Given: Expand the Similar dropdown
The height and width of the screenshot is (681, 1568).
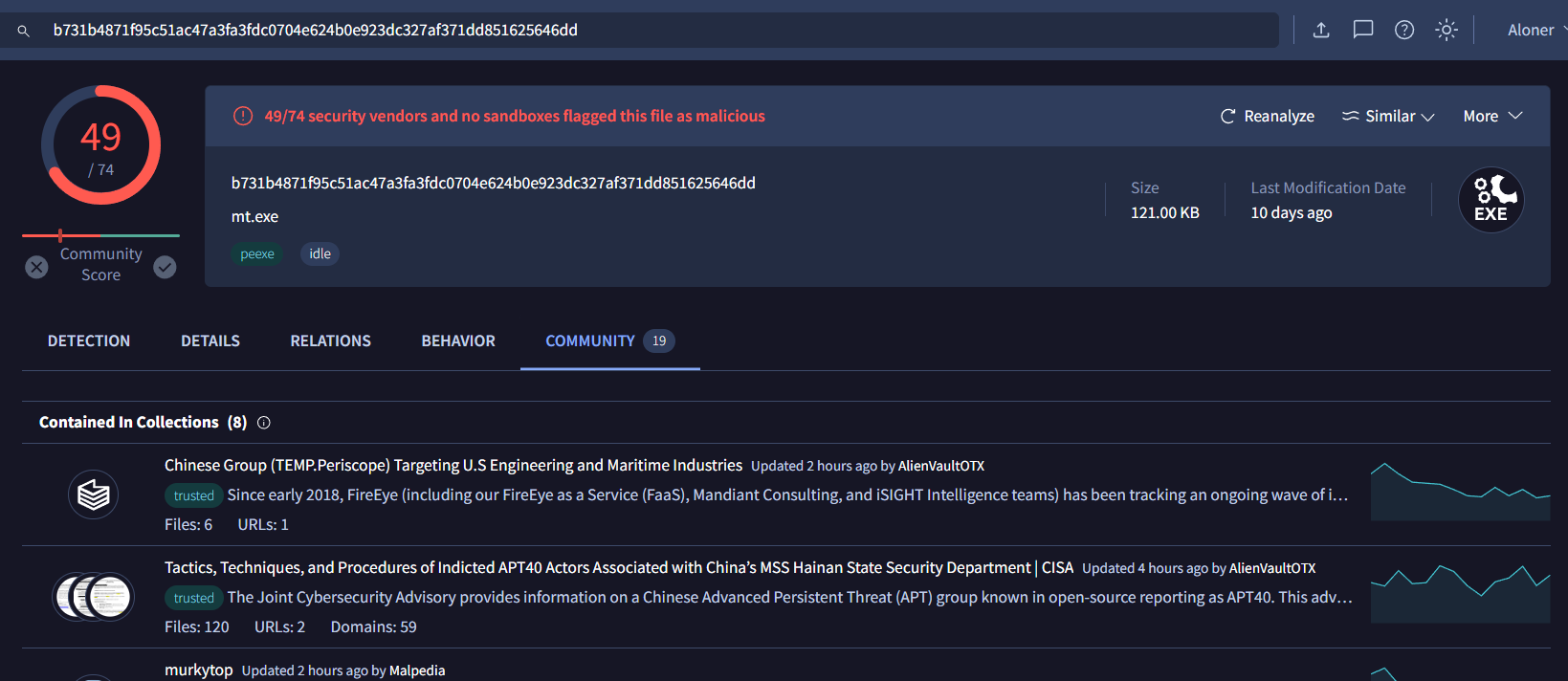Looking at the screenshot, I should pyautogui.click(x=1389, y=116).
